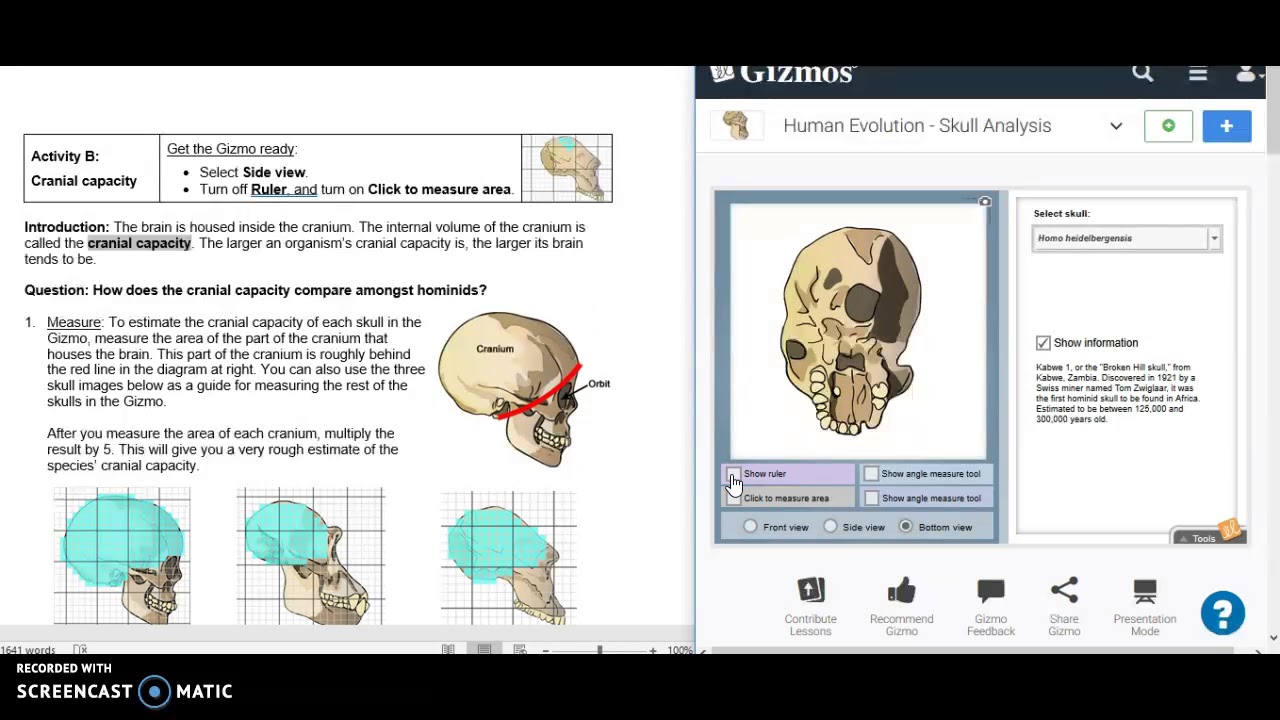Select the Front view radio button
Image resolution: width=1280 pixels, height=720 pixels.
tap(750, 527)
